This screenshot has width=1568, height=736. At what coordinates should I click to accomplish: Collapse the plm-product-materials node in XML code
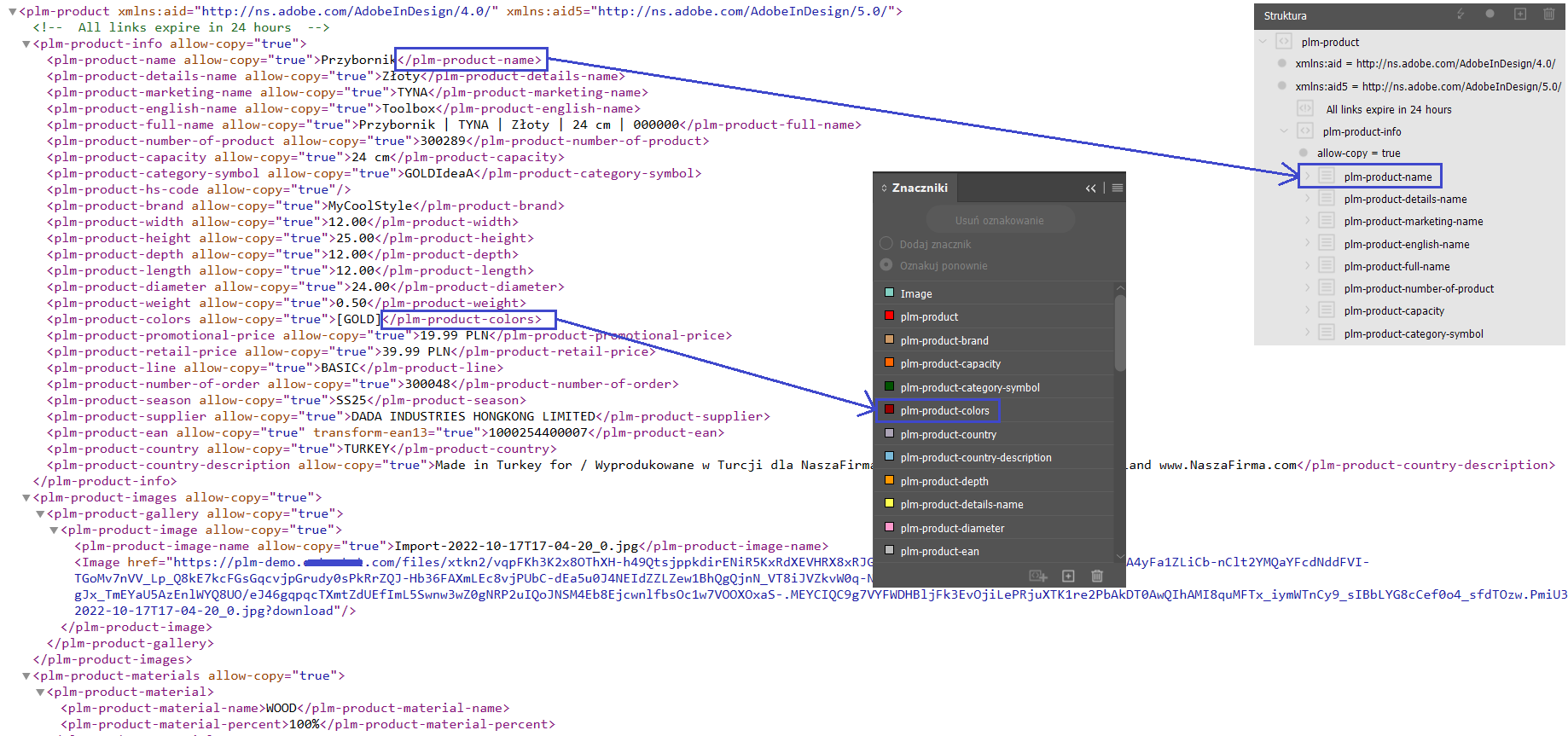point(26,676)
